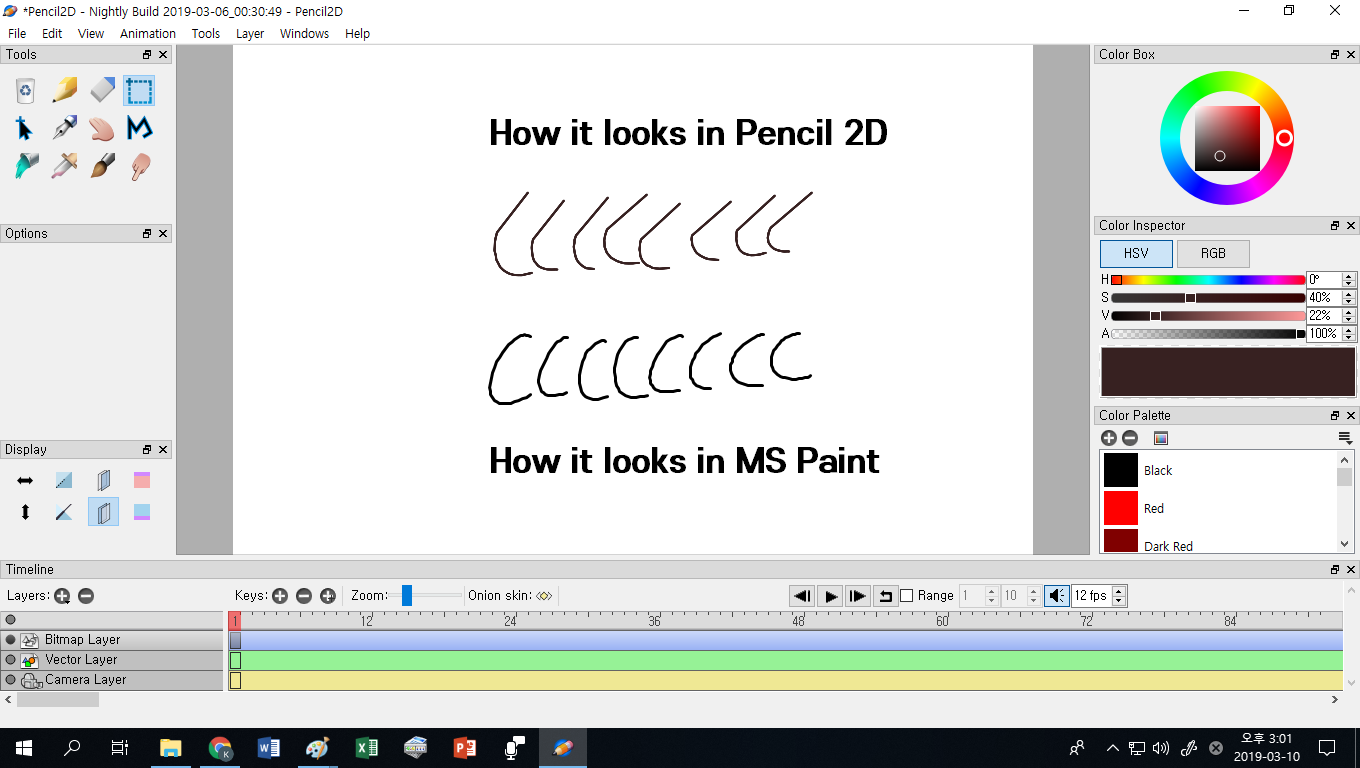
Task: Click the play button in timeline
Action: coord(830,596)
